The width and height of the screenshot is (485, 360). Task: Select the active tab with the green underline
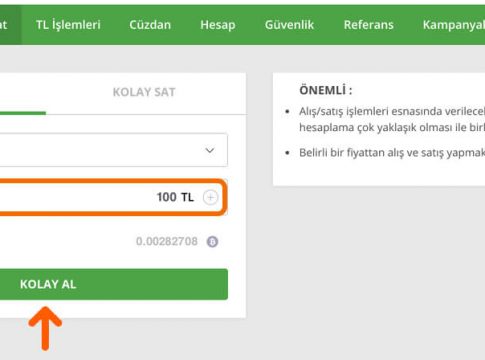point(23,94)
